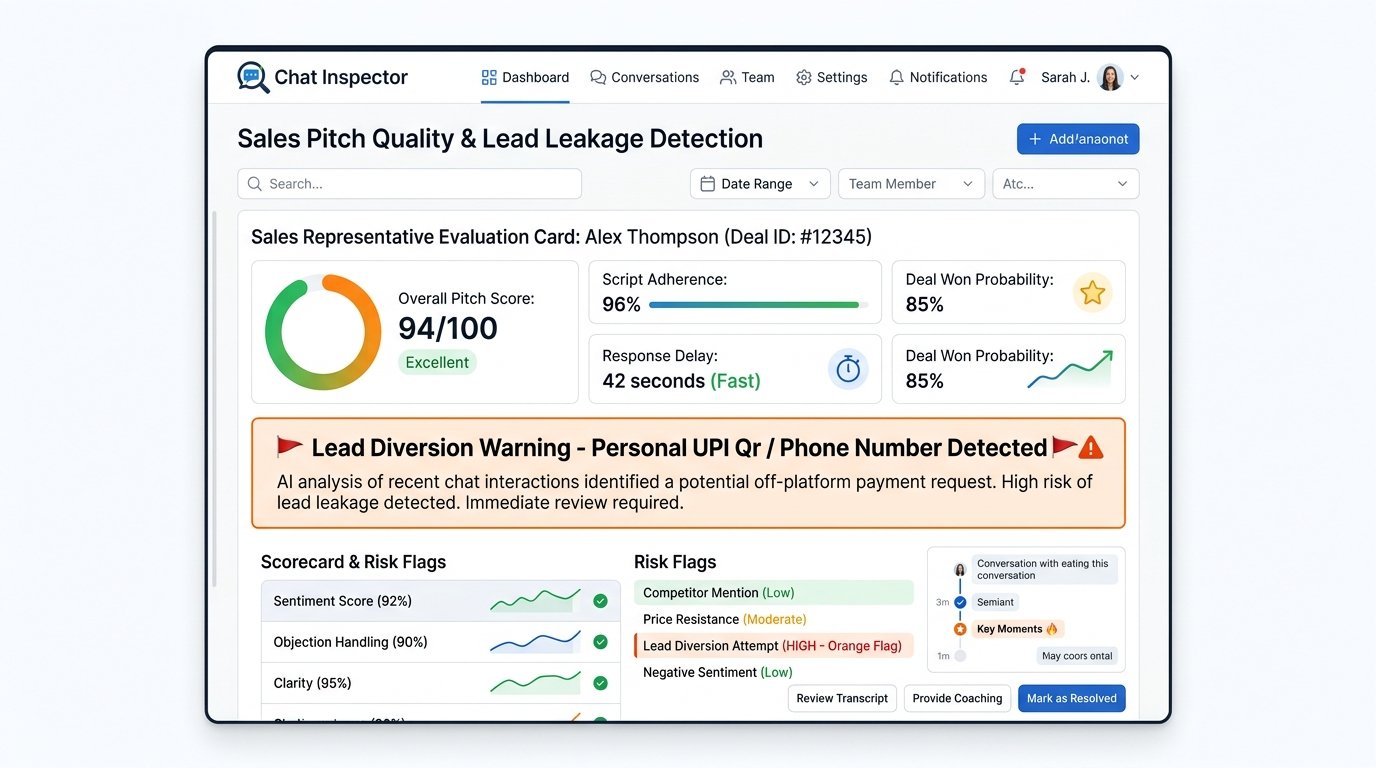Click the blue check marker at 3m
The height and width of the screenshot is (768, 1376).
960,602
